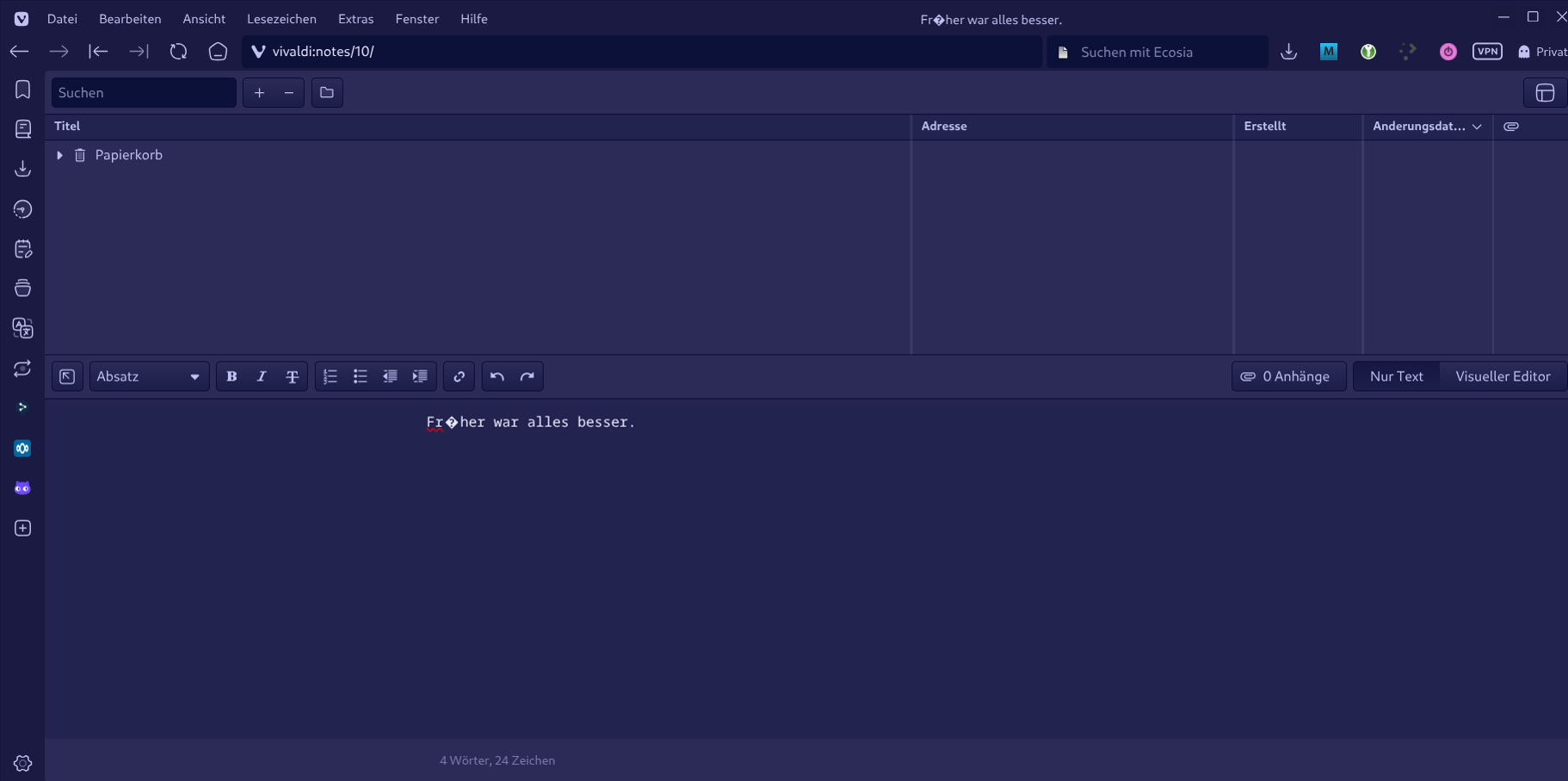The width and height of the screenshot is (1568, 781).
Task: Create a new notes folder
Action: 327,92
